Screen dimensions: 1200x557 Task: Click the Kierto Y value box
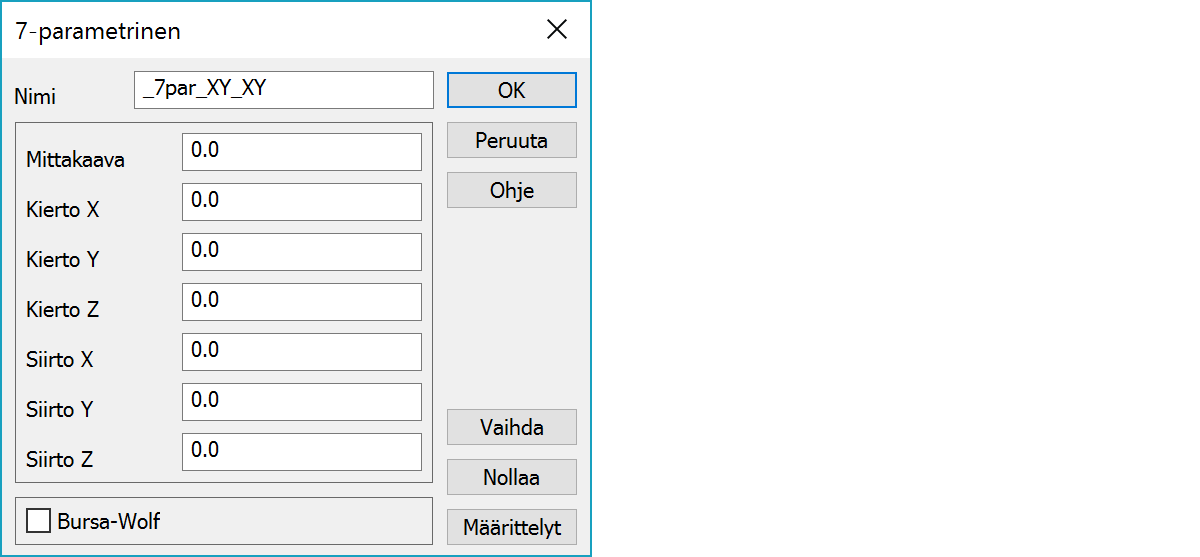pos(301,252)
